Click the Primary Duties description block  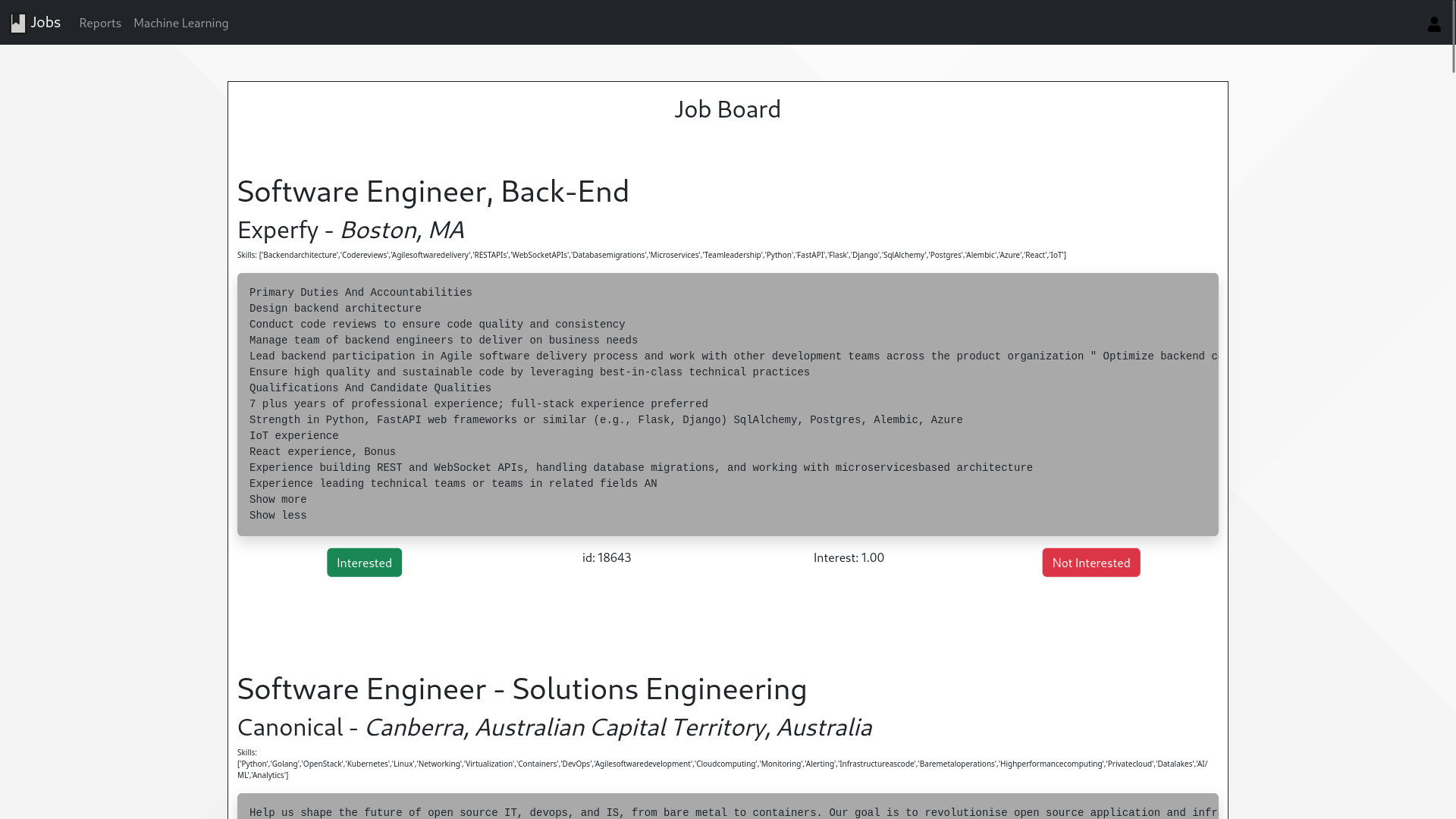[x=727, y=403]
